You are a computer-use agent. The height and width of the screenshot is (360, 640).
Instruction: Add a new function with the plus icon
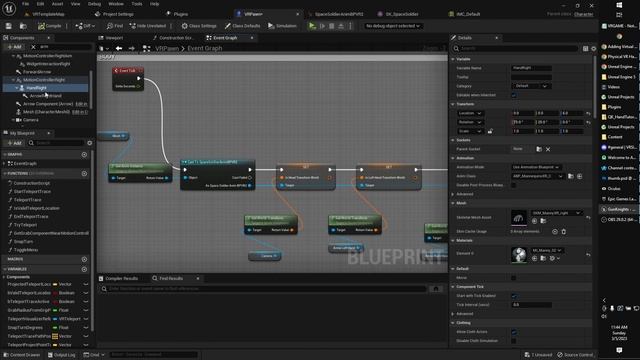pos(84,173)
